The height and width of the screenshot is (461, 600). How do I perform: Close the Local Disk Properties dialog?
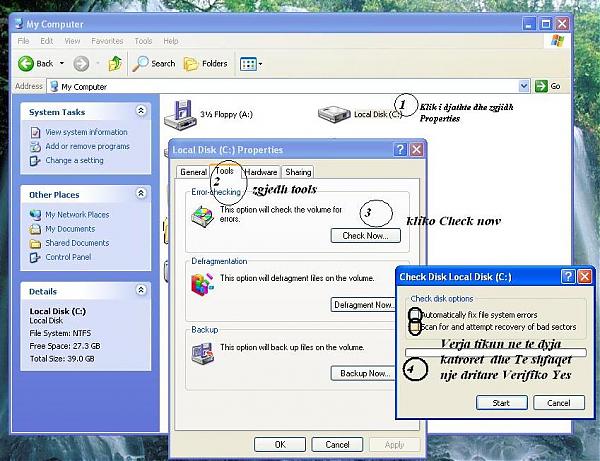click(x=416, y=149)
